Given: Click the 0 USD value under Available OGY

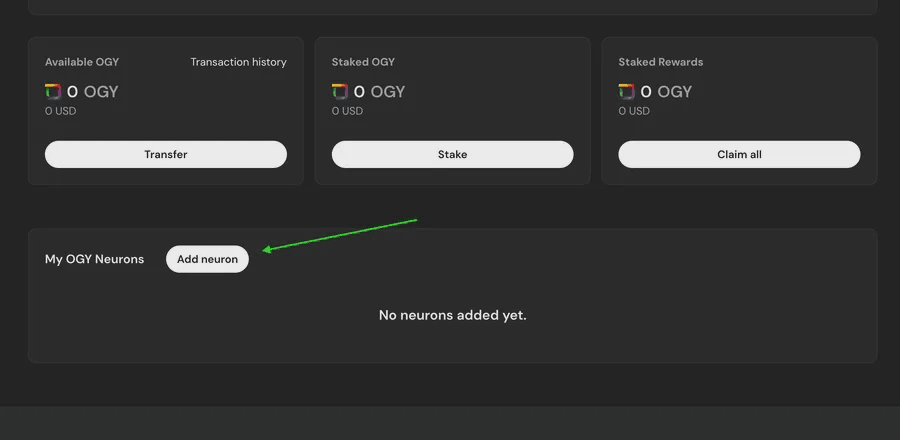Looking at the screenshot, I should 60,111.
